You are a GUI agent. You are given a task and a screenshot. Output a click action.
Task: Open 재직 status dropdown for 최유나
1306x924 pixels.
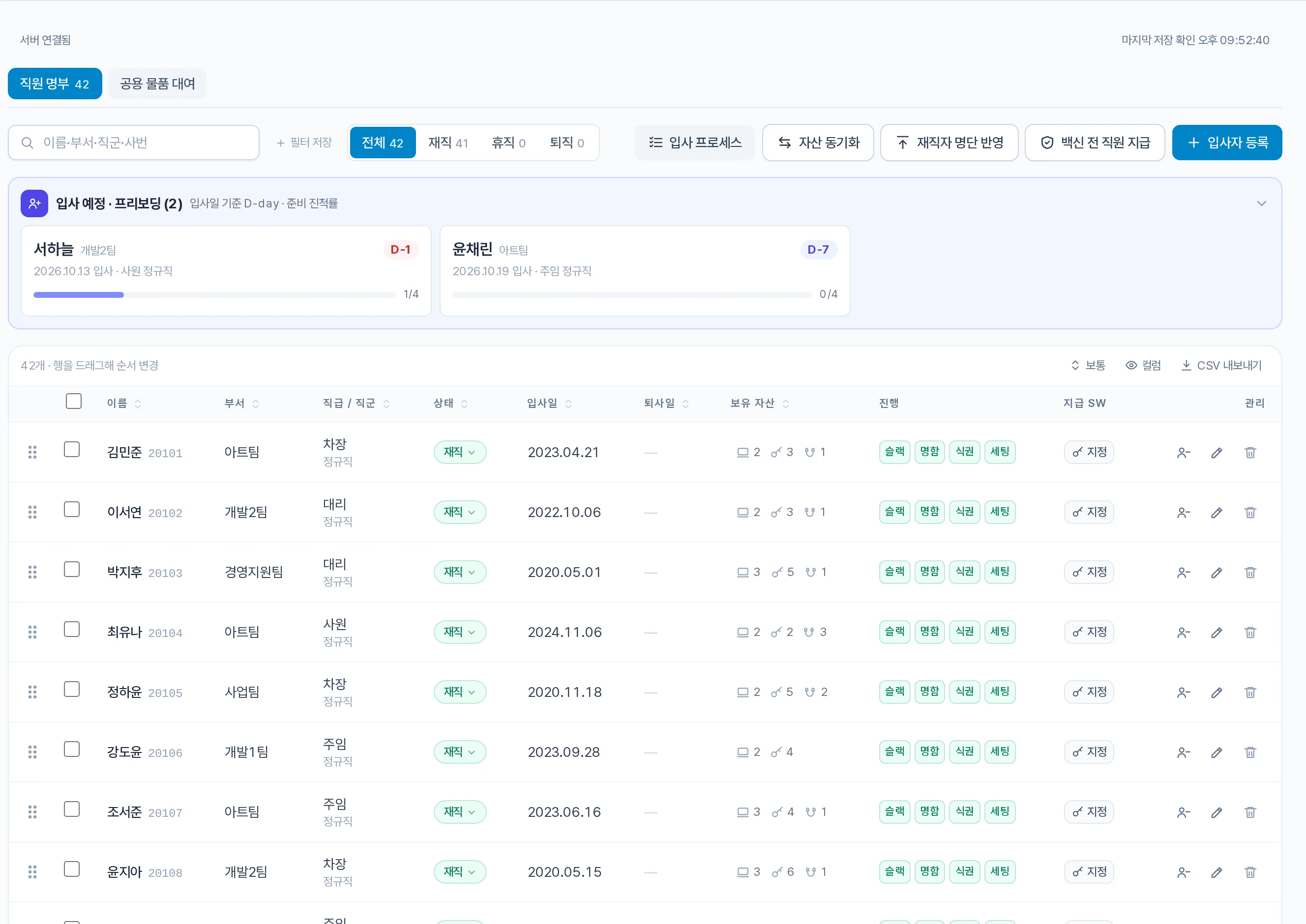[x=460, y=632]
